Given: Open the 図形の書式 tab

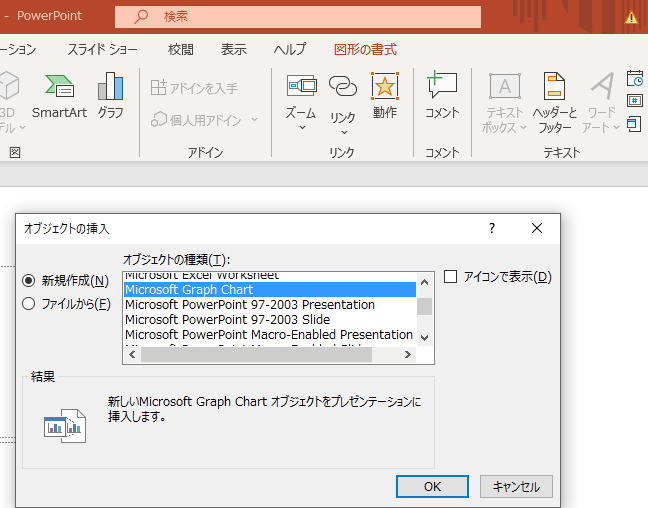Looking at the screenshot, I should coord(365,50).
